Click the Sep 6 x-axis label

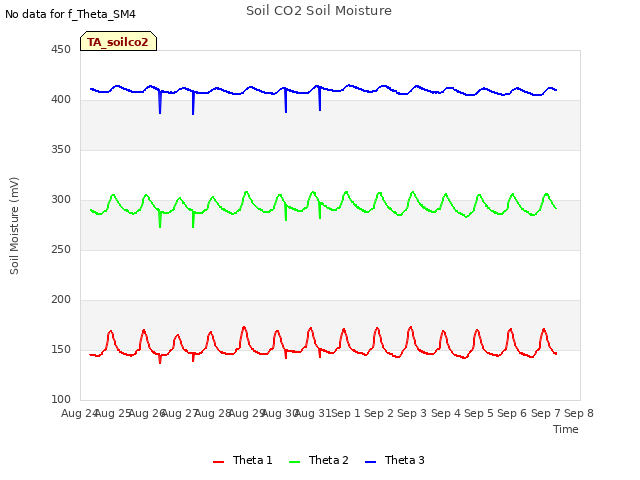[x=512, y=413]
